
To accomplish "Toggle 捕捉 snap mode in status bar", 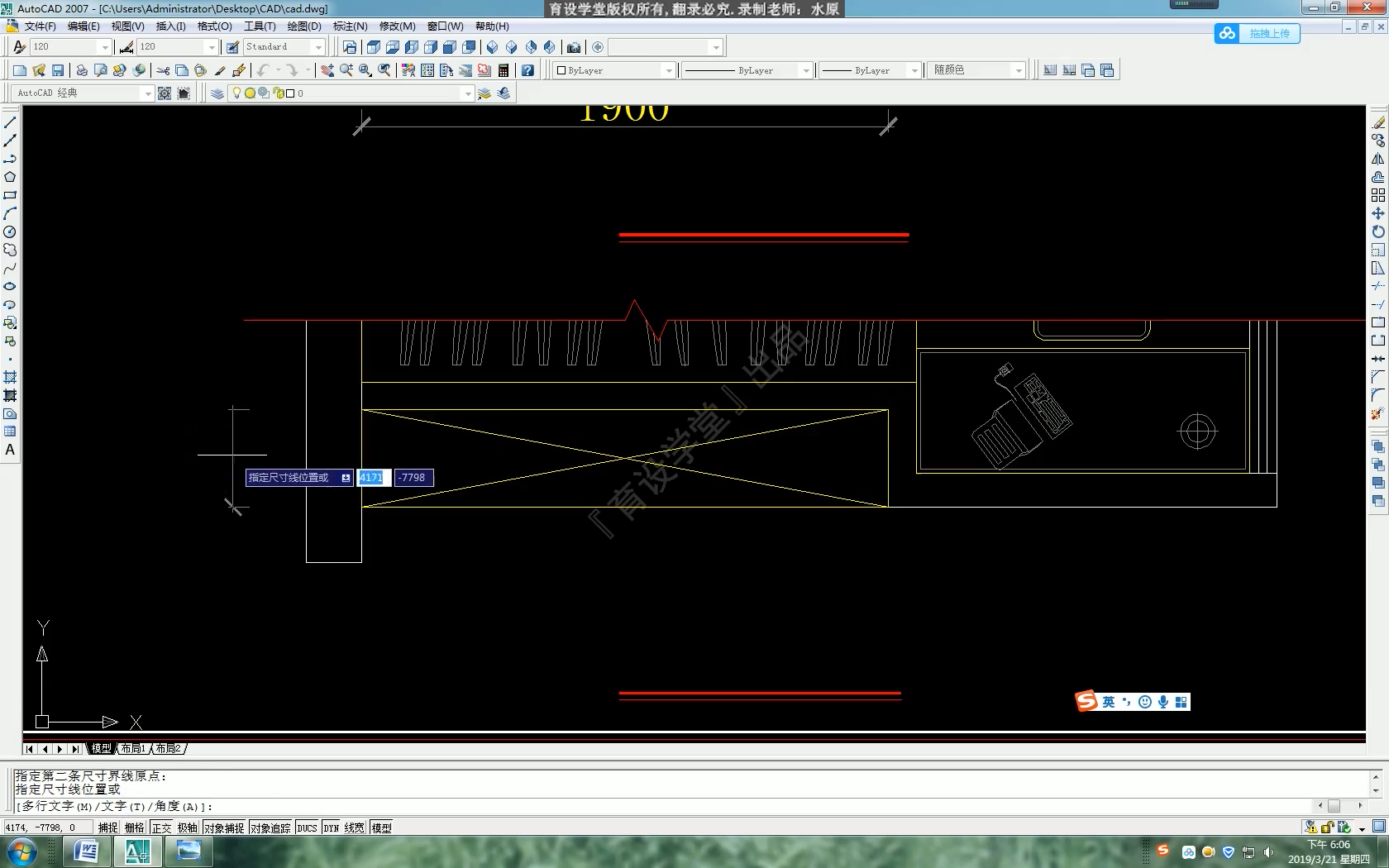I will (108, 827).
